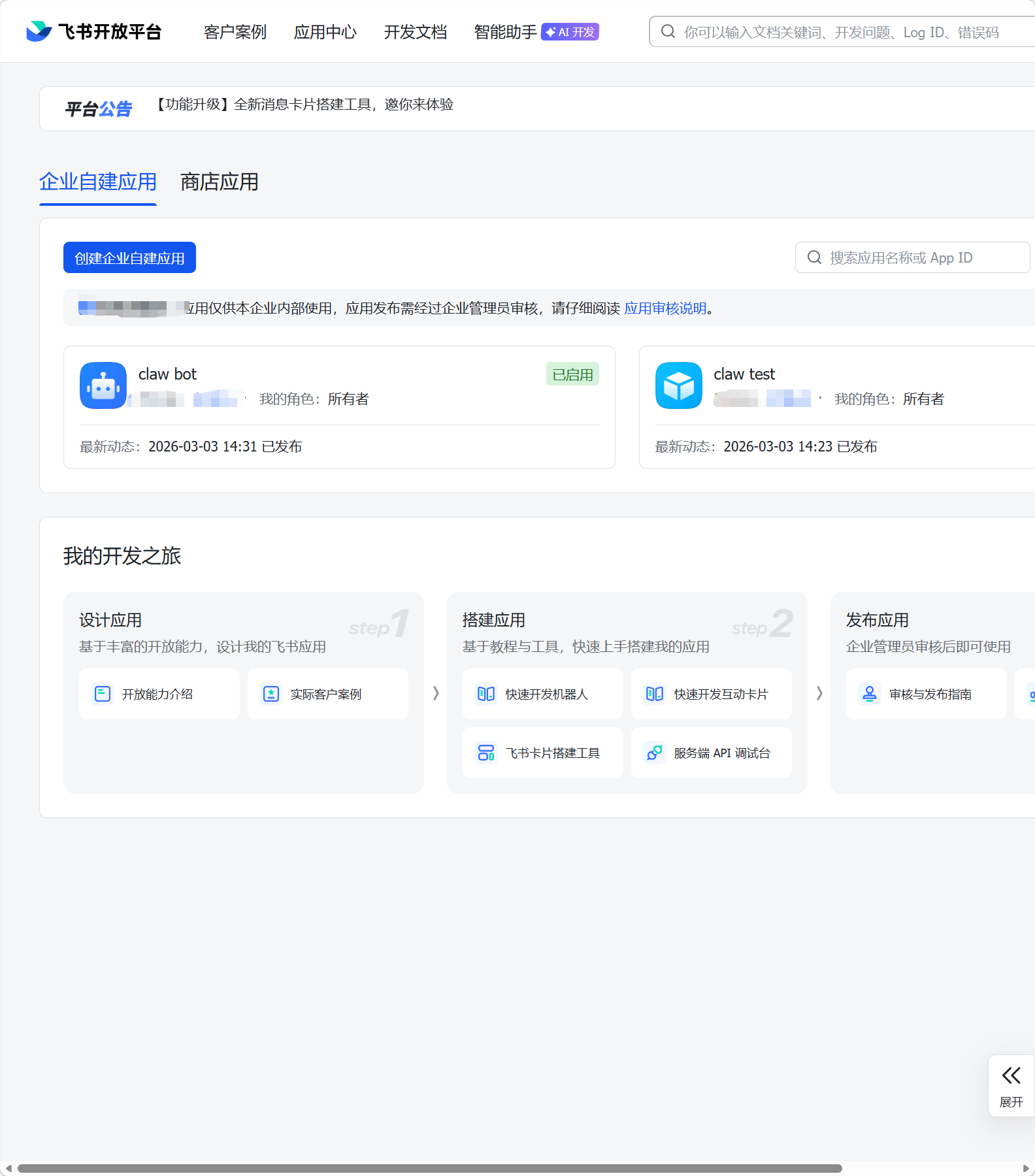
Task: Click the 2026-03-03 14:31 已发布 status text
Action: click(x=225, y=447)
